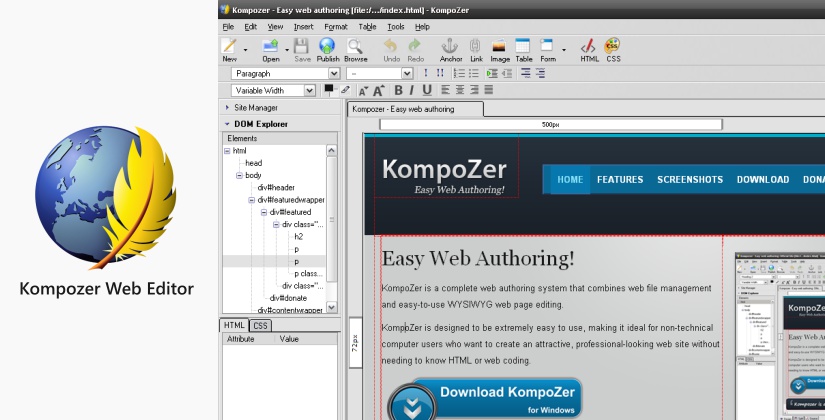Click the Publish globe icon
The width and height of the screenshot is (825, 420).
tap(328, 49)
